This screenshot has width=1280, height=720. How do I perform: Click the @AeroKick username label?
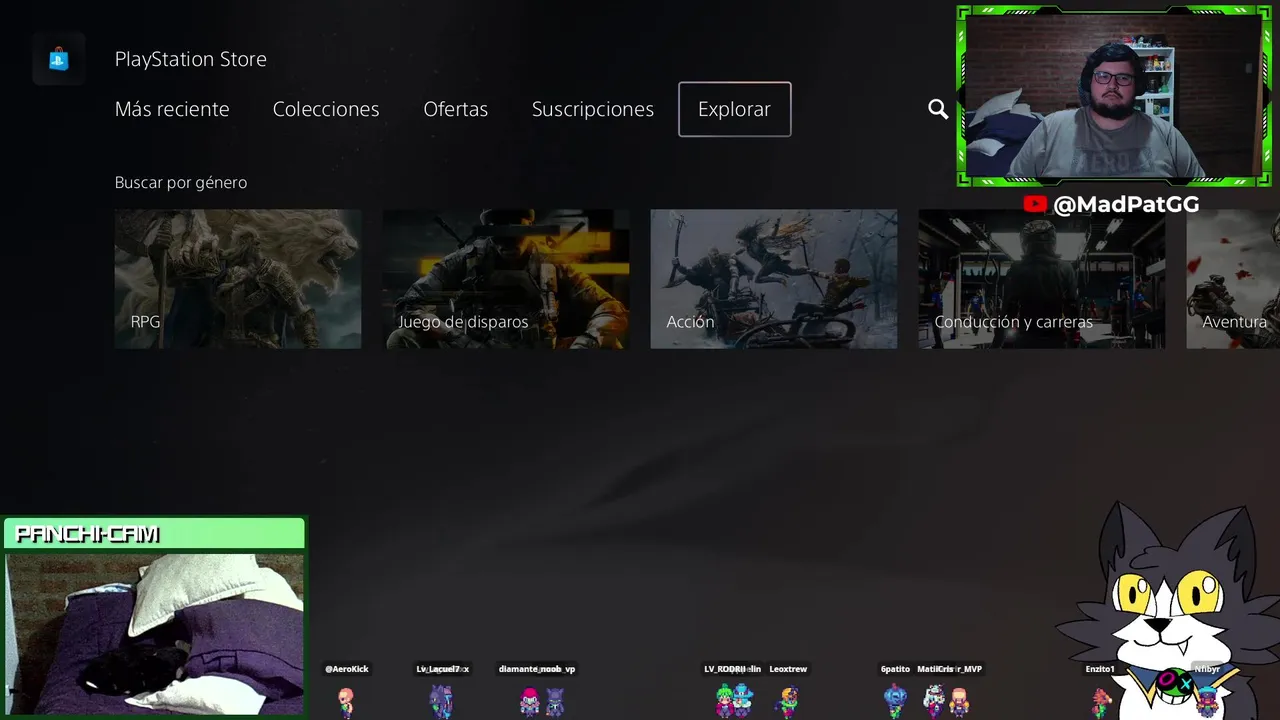[x=347, y=669]
